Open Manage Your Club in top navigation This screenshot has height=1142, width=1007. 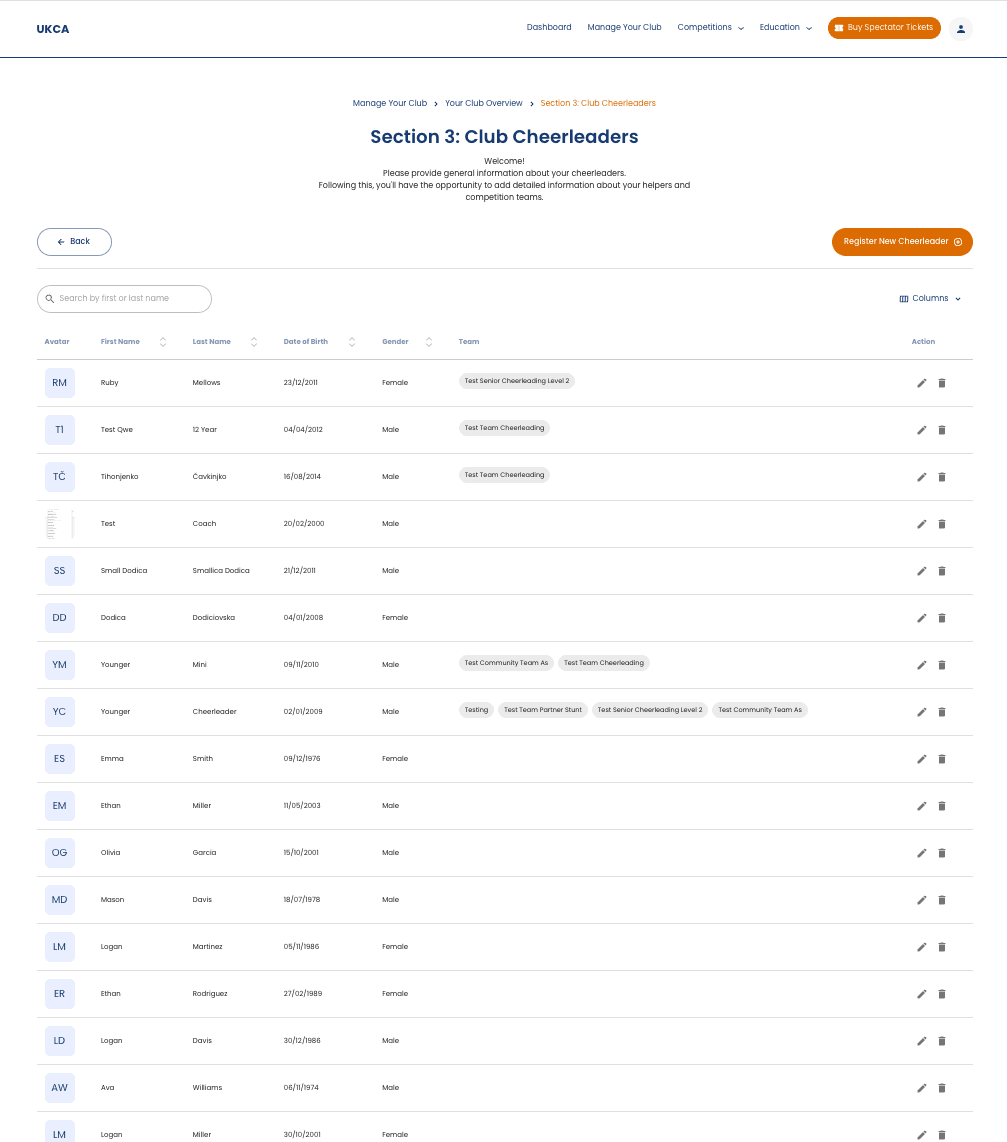(x=624, y=28)
